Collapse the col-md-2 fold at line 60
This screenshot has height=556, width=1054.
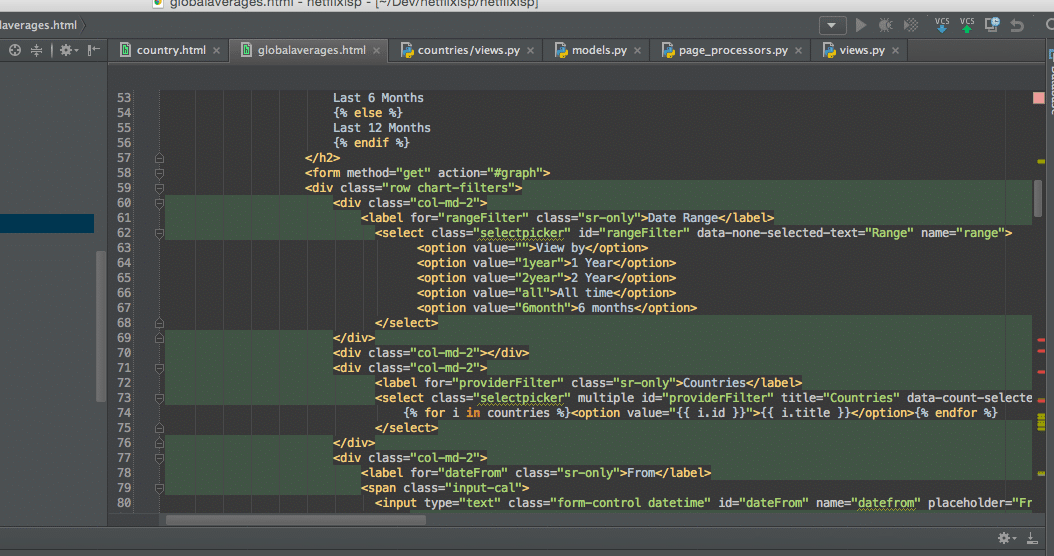159,203
